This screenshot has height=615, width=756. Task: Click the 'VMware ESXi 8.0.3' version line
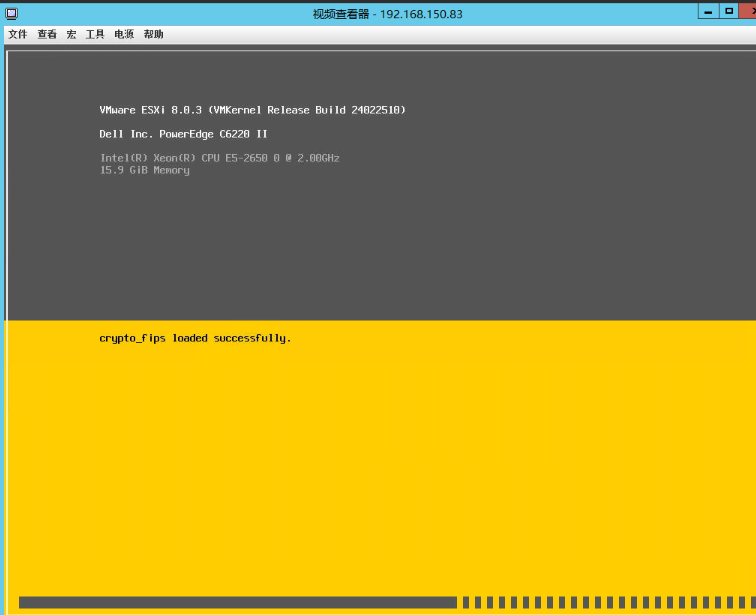coord(253,110)
